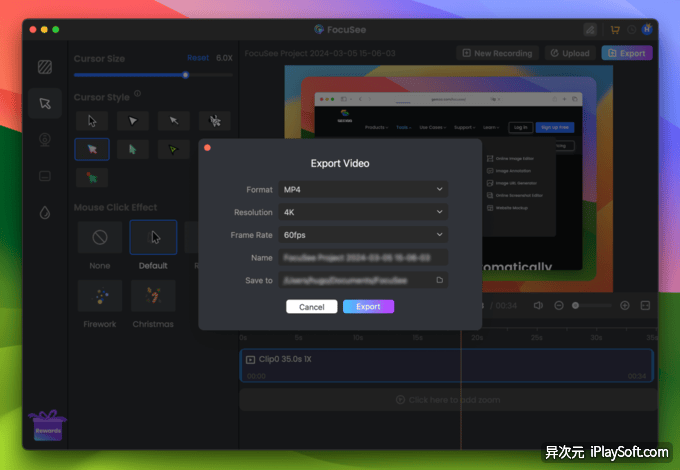Zoom out the timeline with minus icon
Image resolution: width=680 pixels, height=470 pixels.
559,306
